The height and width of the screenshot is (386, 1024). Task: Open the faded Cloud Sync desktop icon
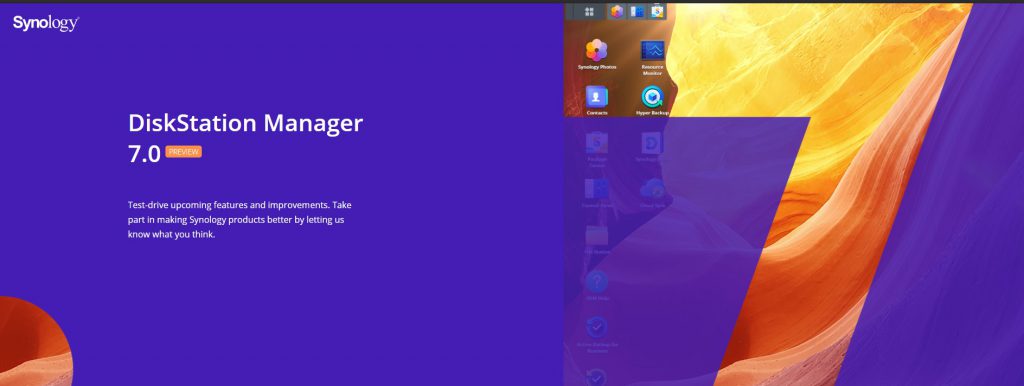coord(652,189)
